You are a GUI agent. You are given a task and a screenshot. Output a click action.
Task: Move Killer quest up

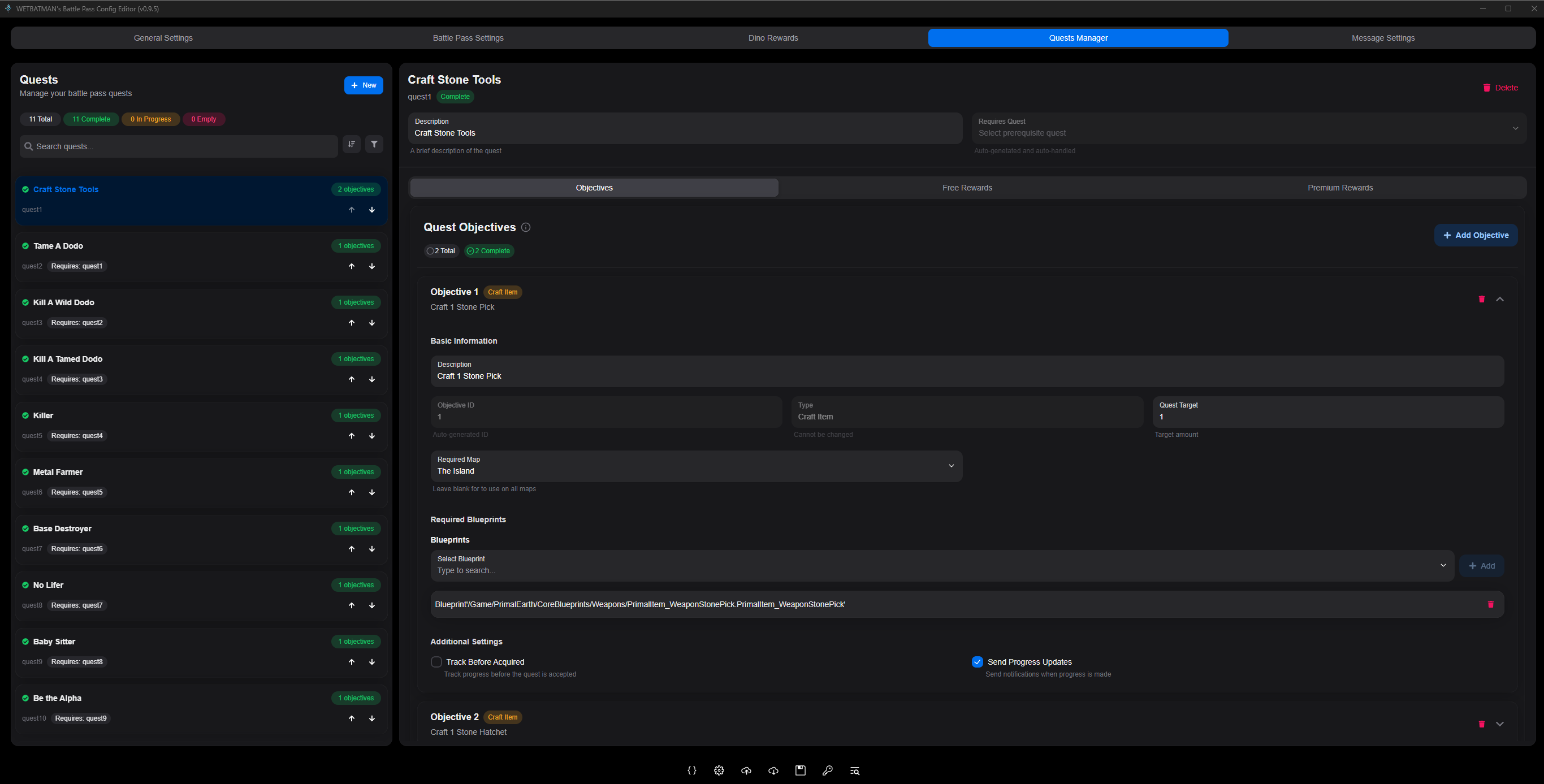pos(352,436)
